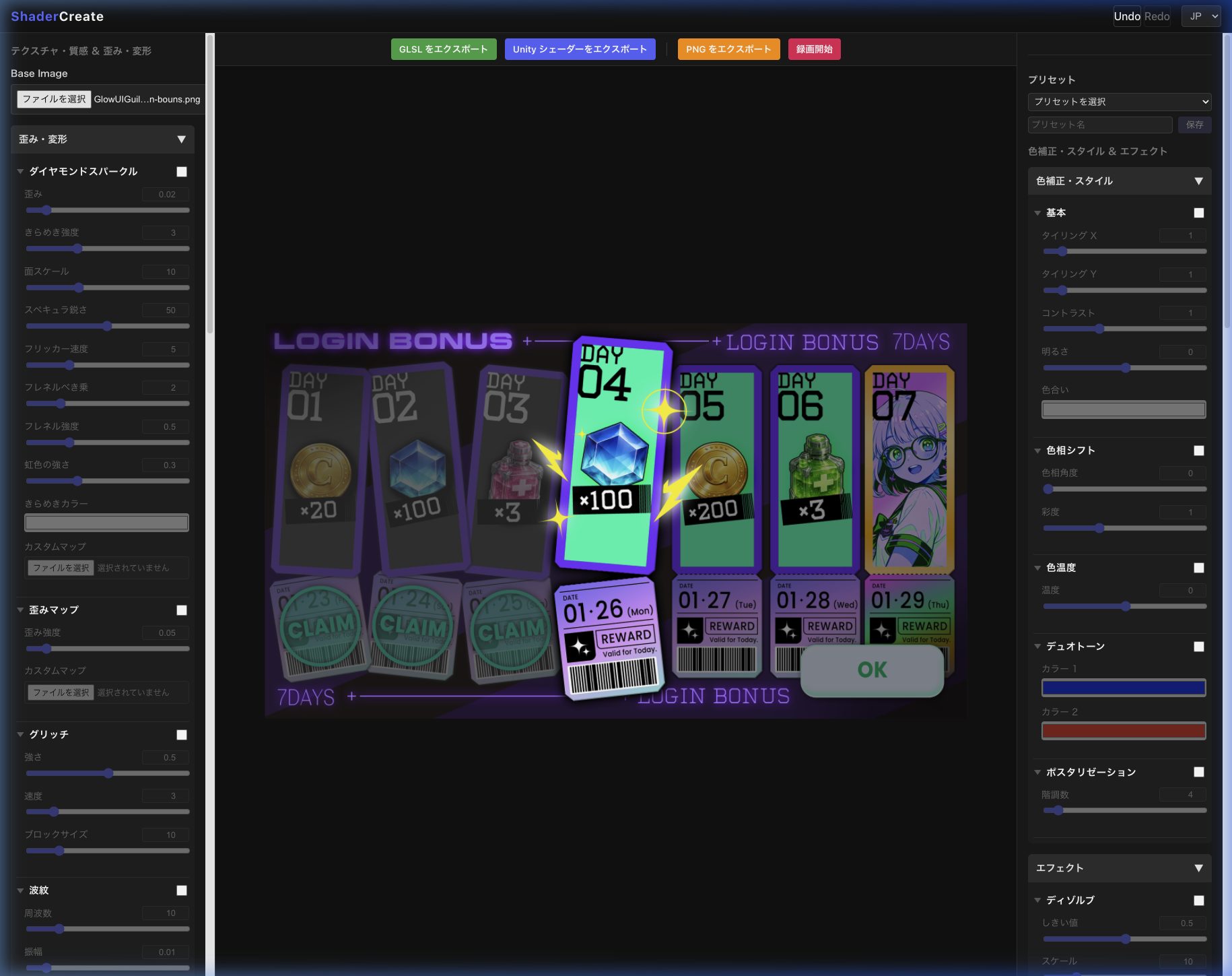The height and width of the screenshot is (976, 1232).
Task: Collapse the ダイヤモンドスパークル disclosure triangle
Action: (20, 172)
